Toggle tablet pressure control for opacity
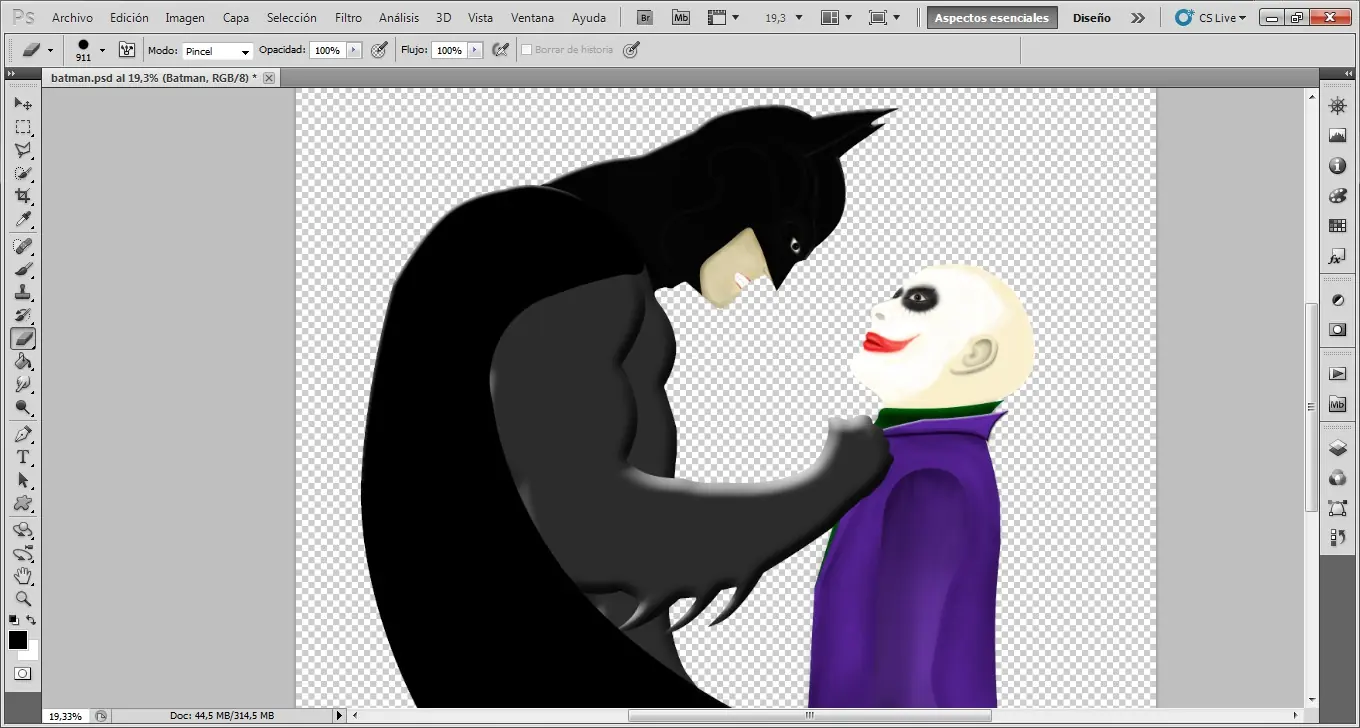1360x728 pixels. tap(379, 49)
